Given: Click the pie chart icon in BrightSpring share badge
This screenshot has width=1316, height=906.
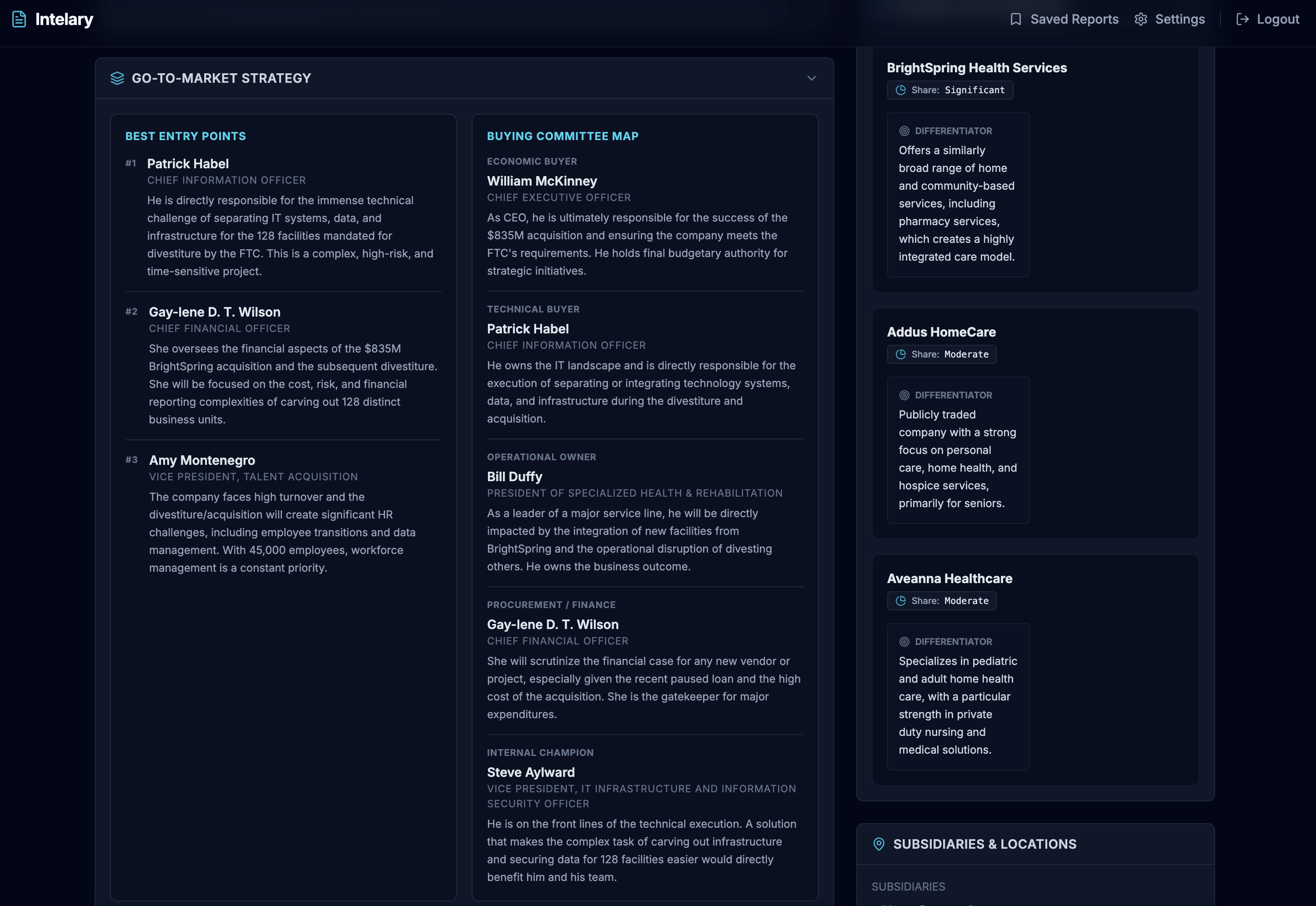Looking at the screenshot, I should click(x=900, y=90).
